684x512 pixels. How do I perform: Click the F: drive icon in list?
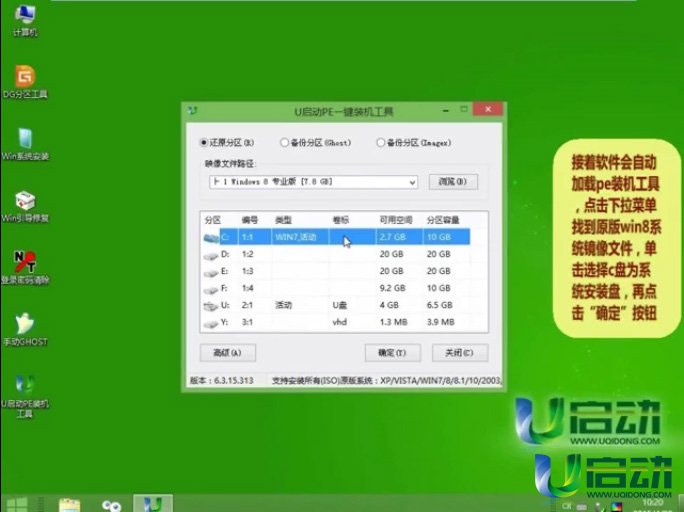tap(211, 289)
